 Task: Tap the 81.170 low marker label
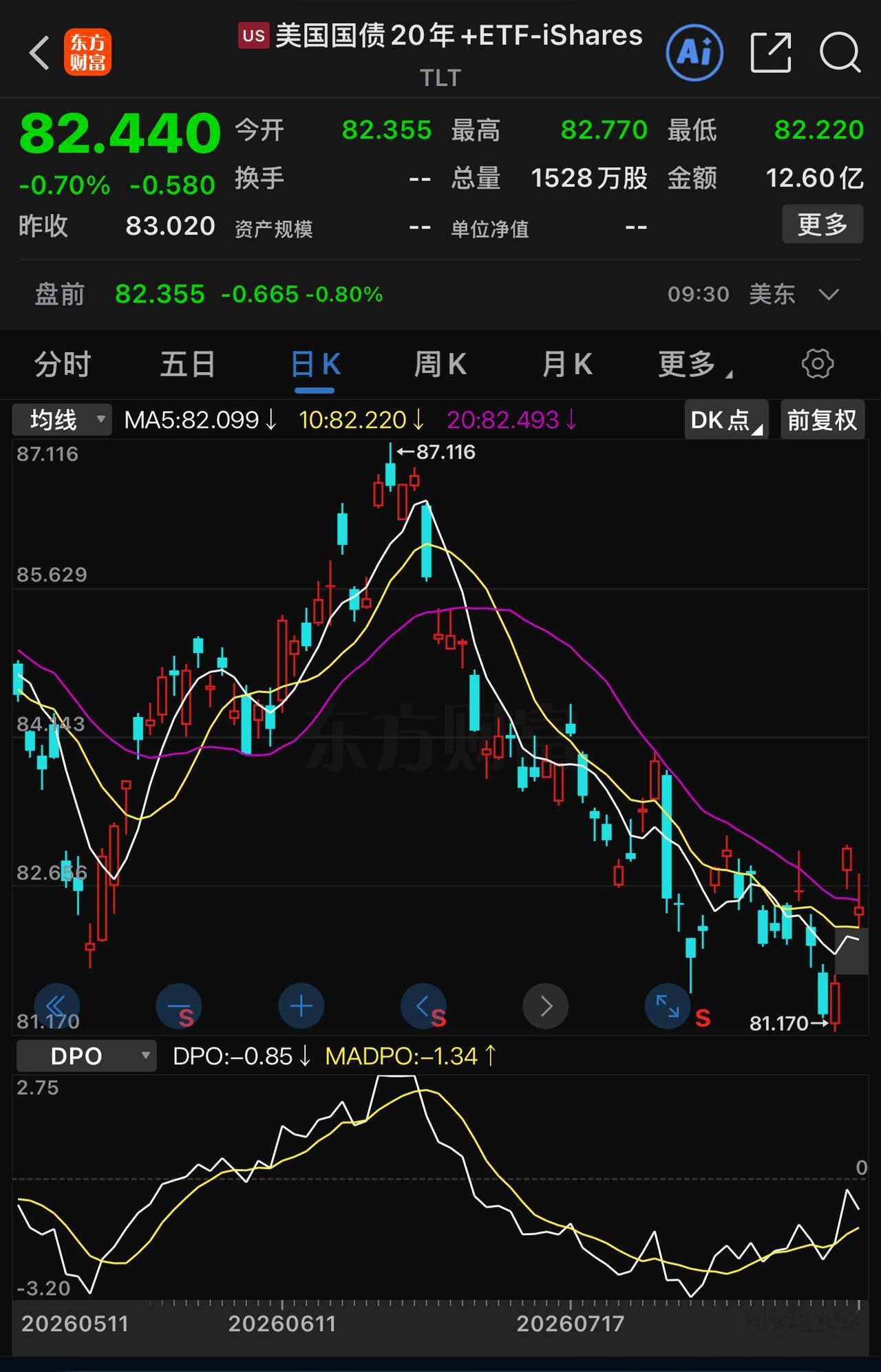pos(778,1024)
